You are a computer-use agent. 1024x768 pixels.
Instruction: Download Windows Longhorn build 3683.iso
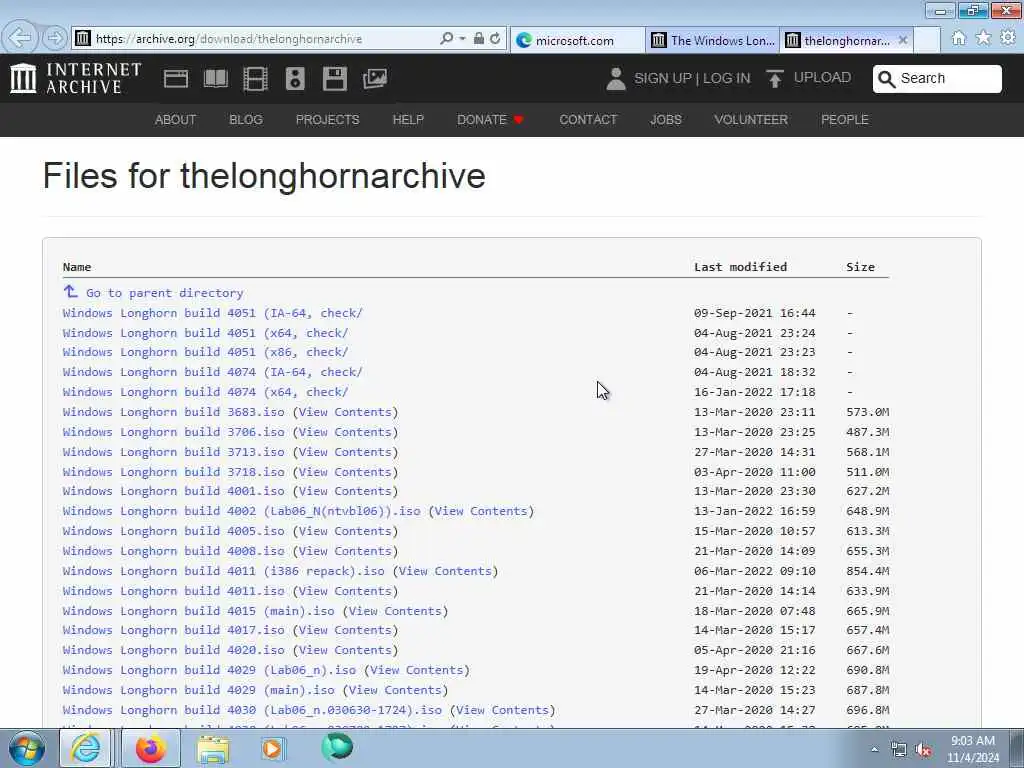173,412
